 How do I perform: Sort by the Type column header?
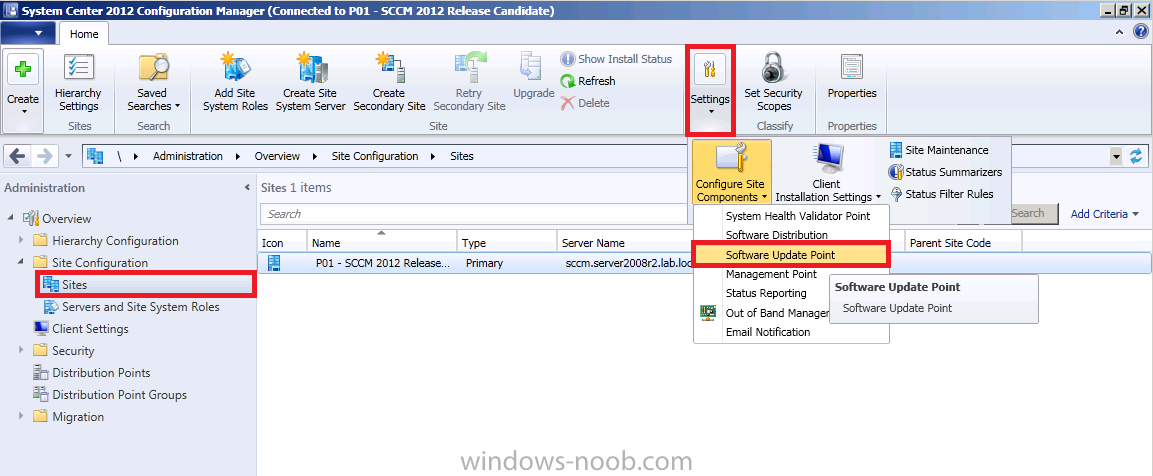click(507, 243)
